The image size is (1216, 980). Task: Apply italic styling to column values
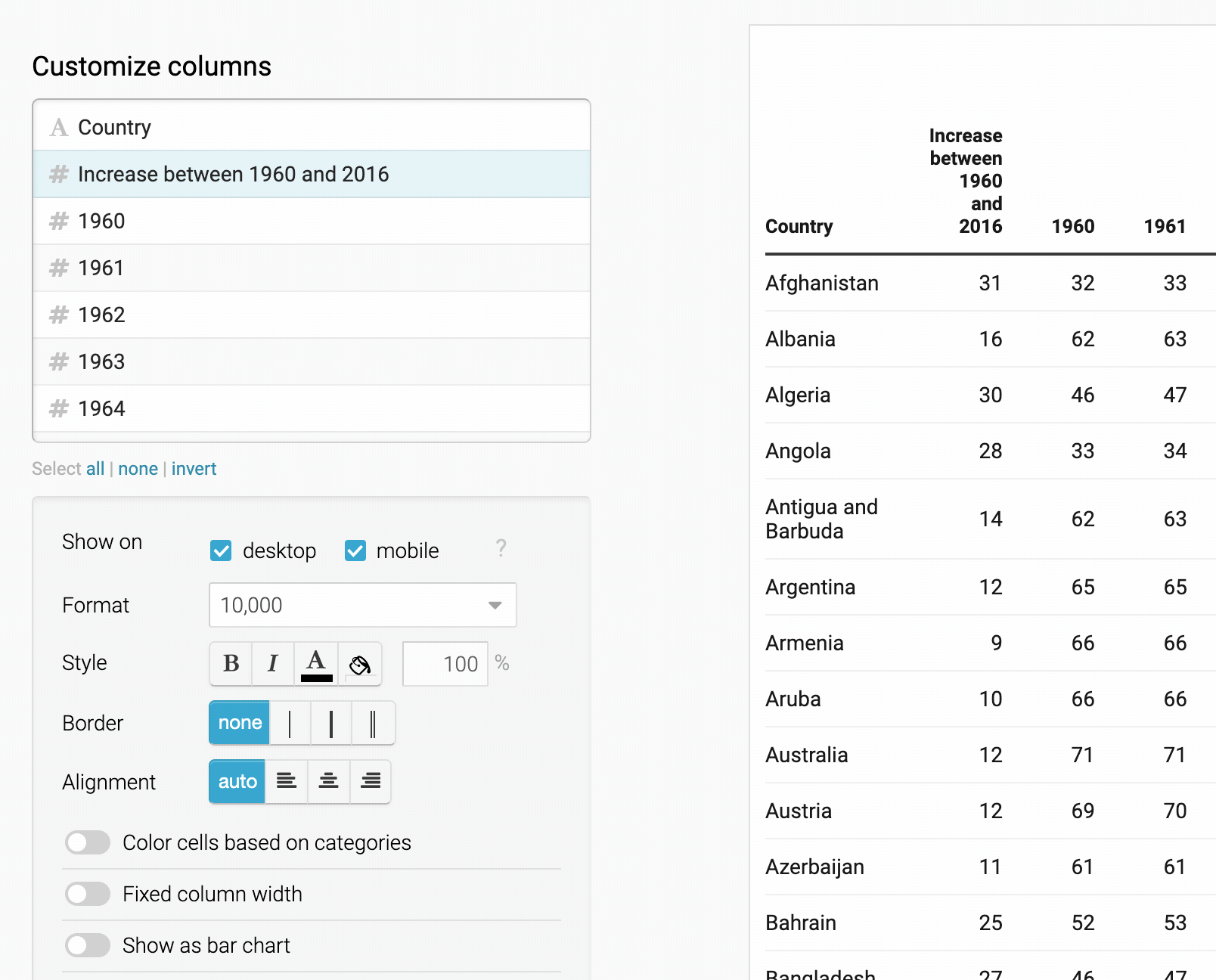pyautogui.click(x=273, y=663)
